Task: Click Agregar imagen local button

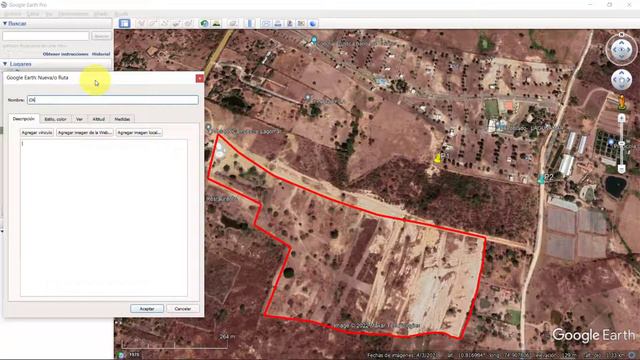Action: click(139, 133)
